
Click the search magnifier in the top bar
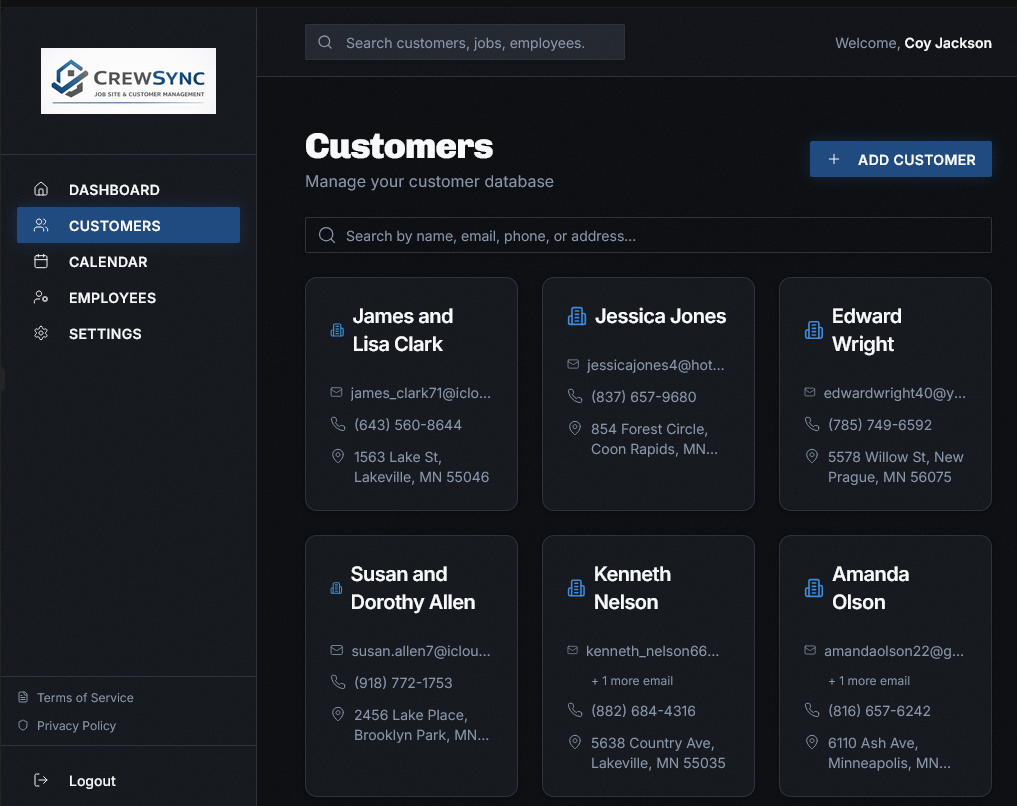pos(325,42)
